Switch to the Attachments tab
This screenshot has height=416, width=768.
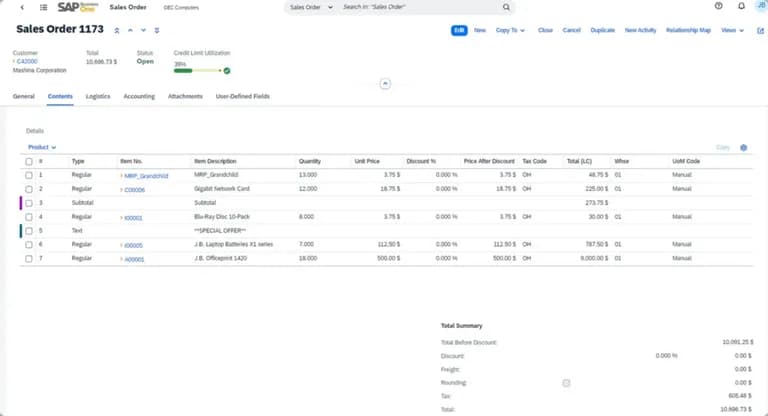[x=185, y=97]
